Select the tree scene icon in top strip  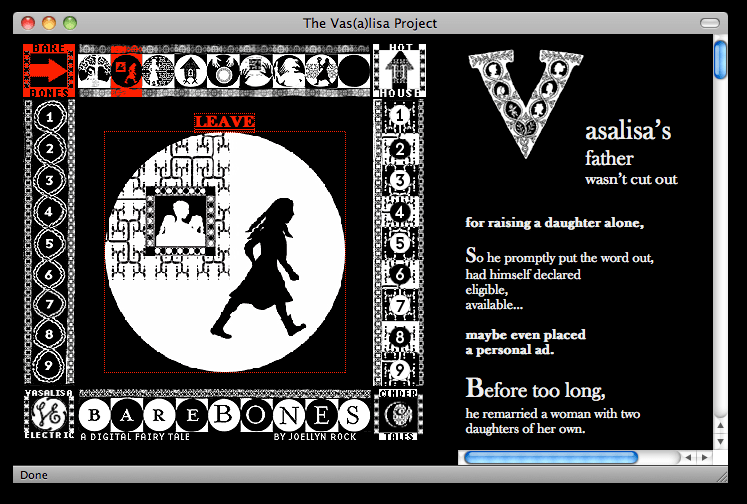95,71
